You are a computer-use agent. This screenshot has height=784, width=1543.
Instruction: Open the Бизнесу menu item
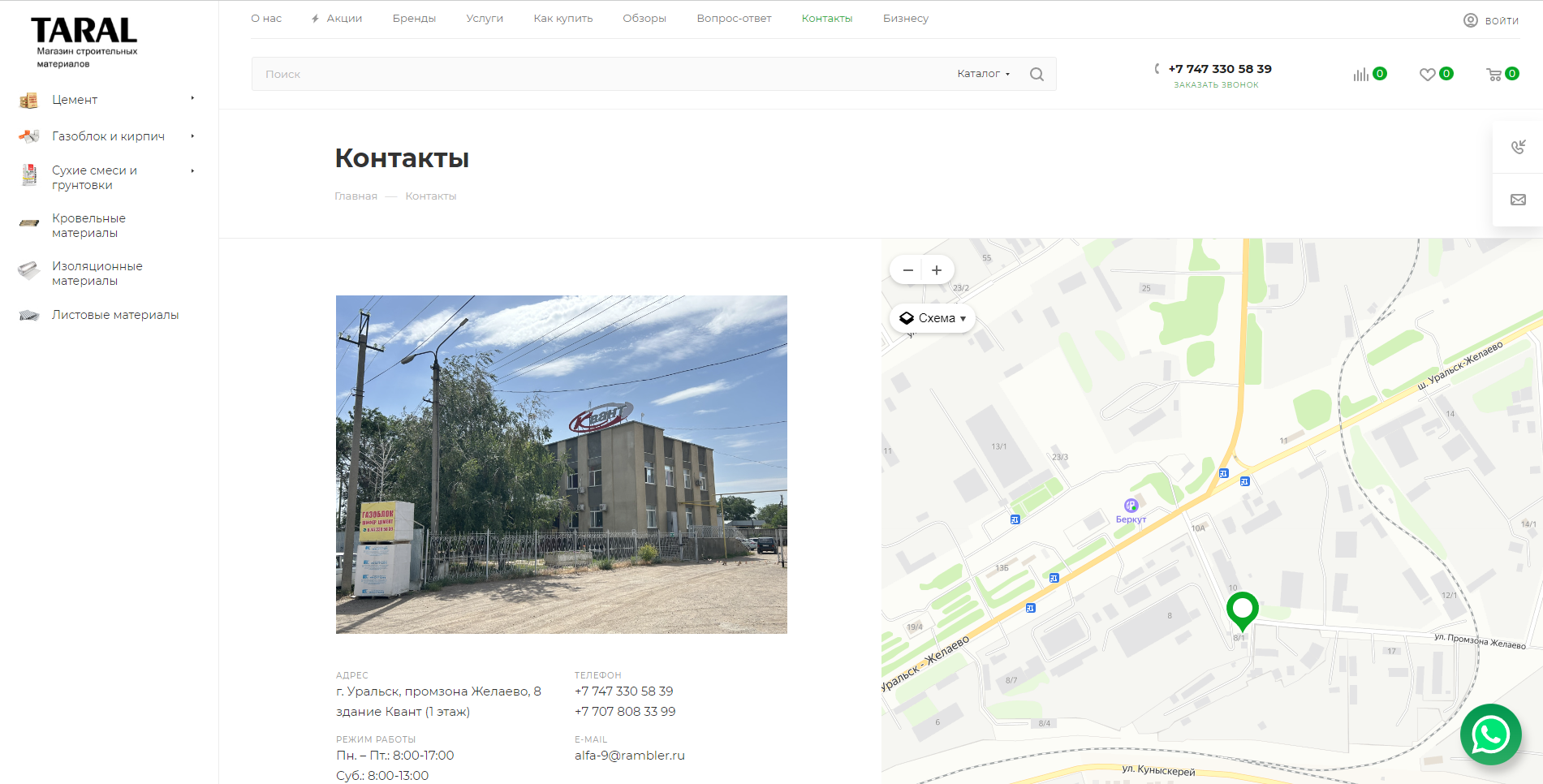pos(906,19)
